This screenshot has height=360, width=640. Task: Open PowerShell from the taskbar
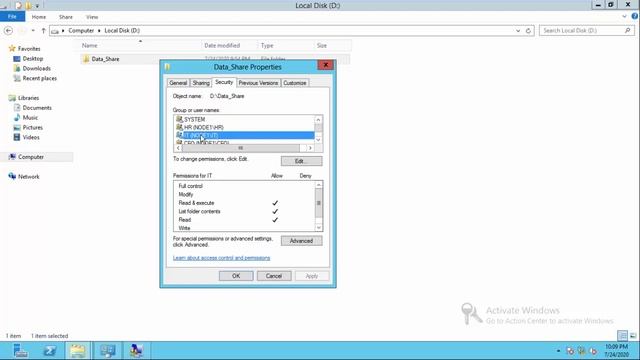coord(49,351)
